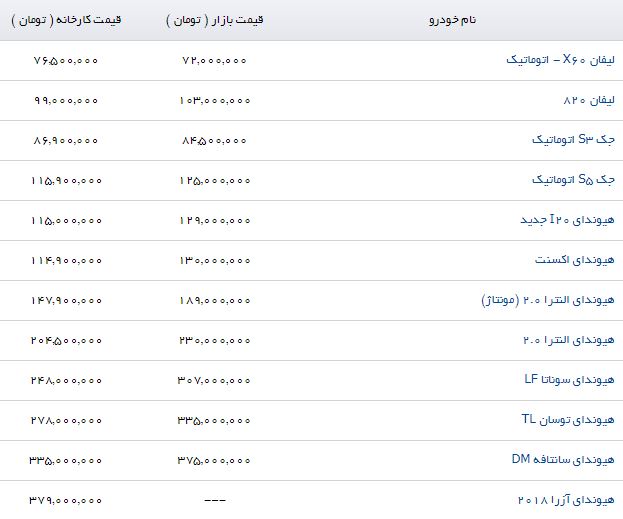The width and height of the screenshot is (623, 519).
Task: Open the هیوندای I20 جدید link
Action: pos(567,220)
